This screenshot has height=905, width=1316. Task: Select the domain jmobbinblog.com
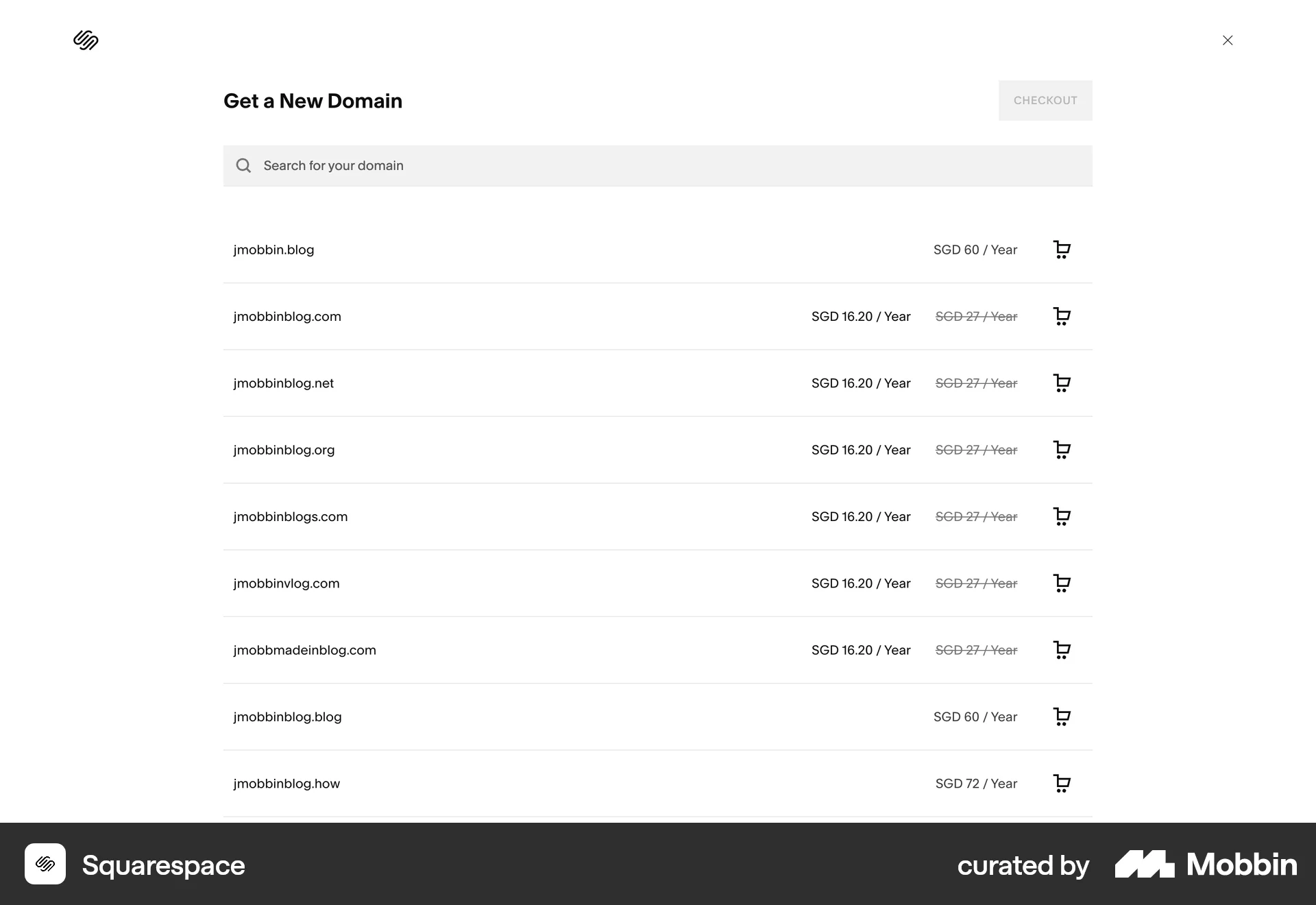[287, 316]
